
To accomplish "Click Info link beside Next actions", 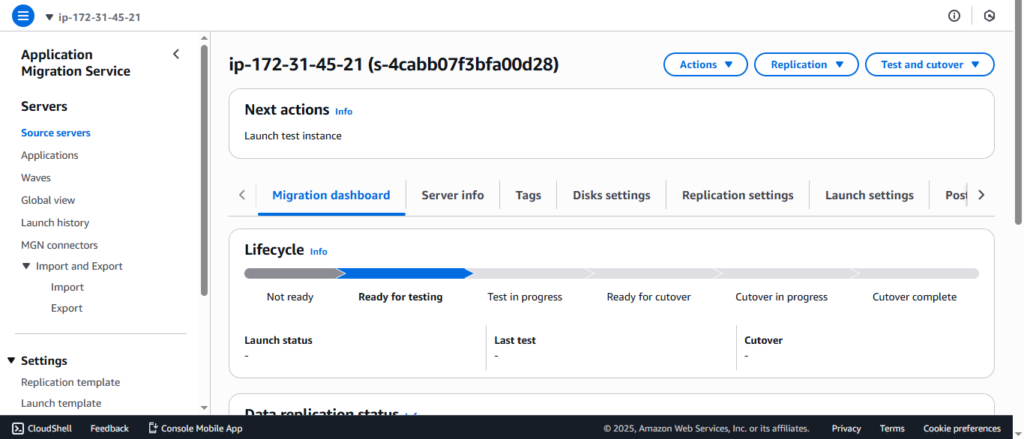I will click(x=343, y=112).
